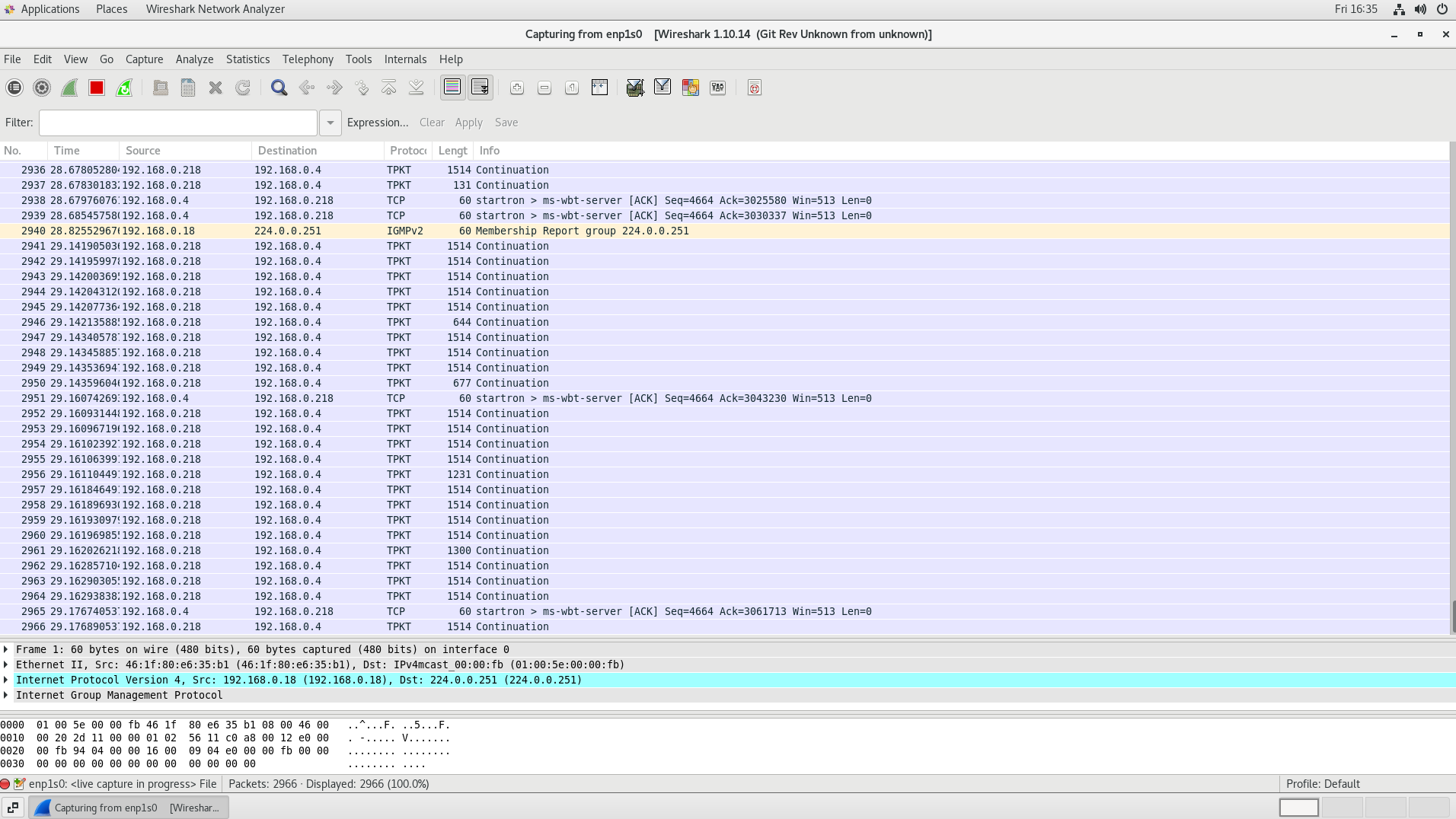
Task: Sort packets by the Source column
Action: click(x=185, y=151)
